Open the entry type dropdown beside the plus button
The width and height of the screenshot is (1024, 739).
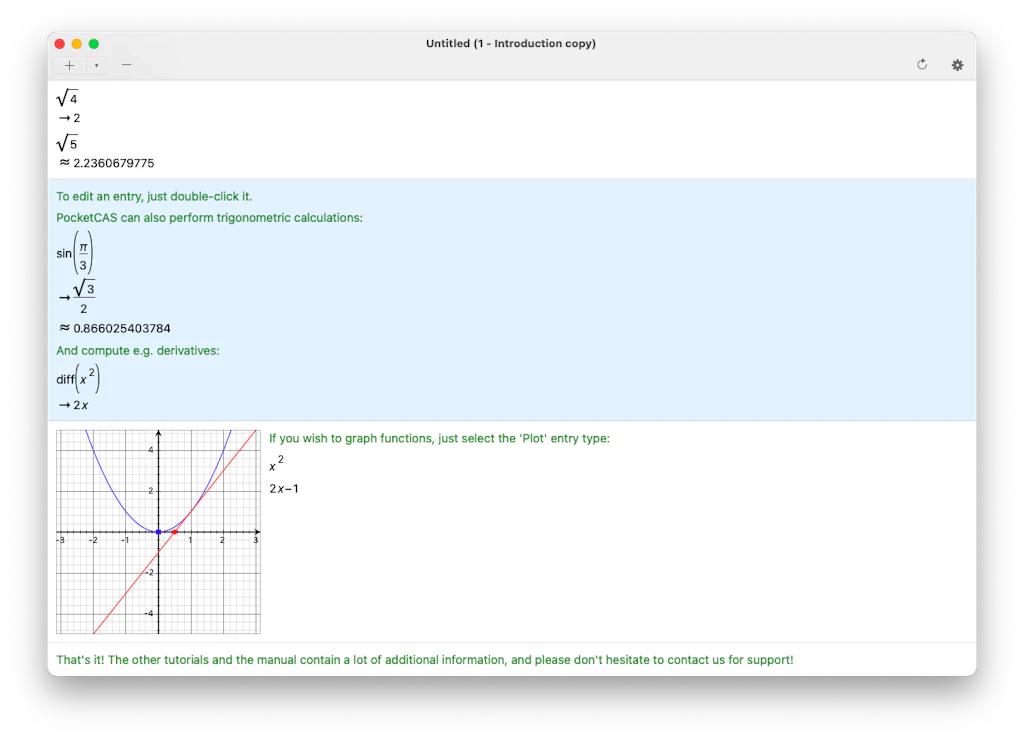95,64
